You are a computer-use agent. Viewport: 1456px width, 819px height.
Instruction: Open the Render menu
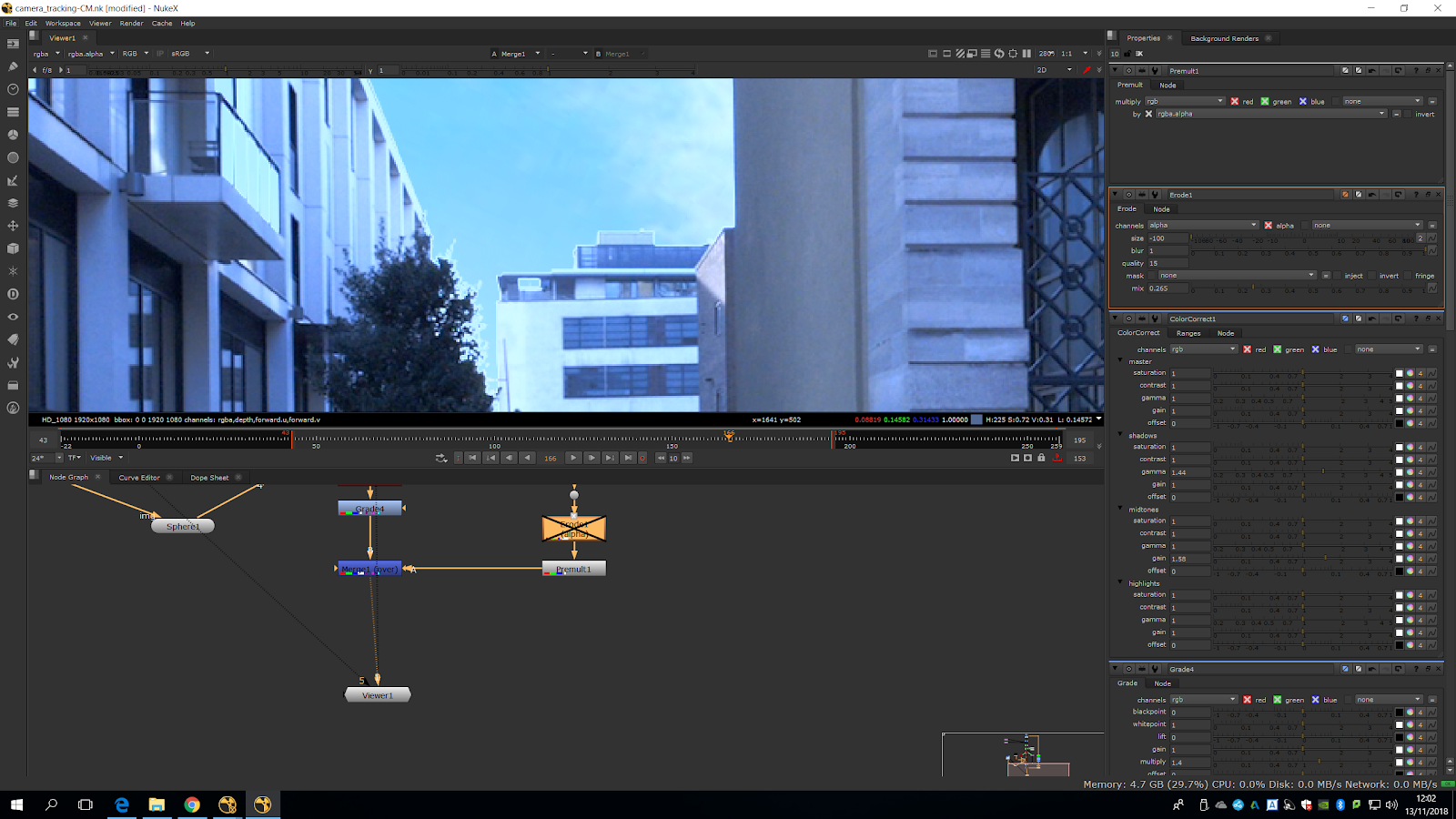(131, 24)
